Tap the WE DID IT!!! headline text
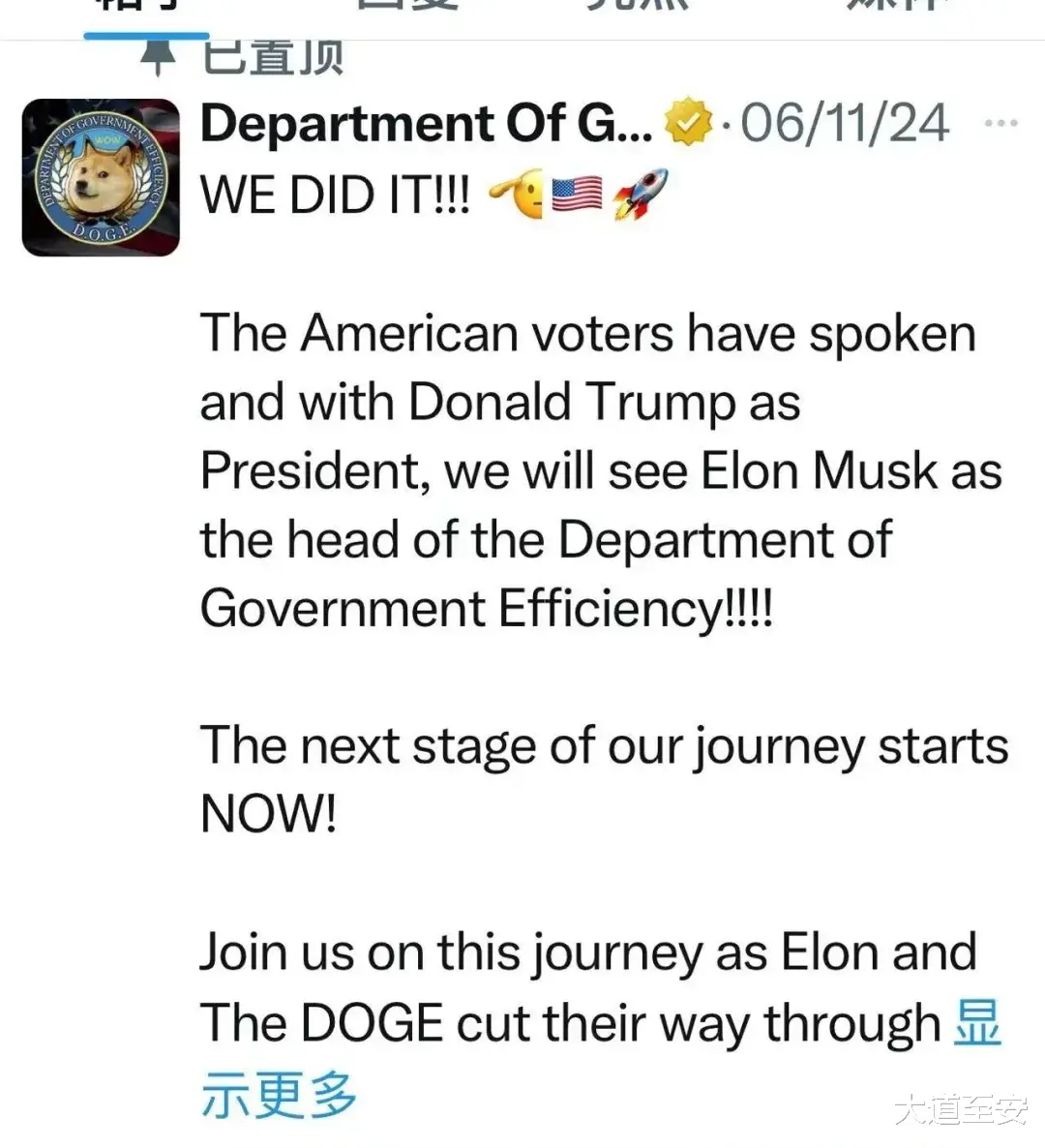 coord(335,196)
